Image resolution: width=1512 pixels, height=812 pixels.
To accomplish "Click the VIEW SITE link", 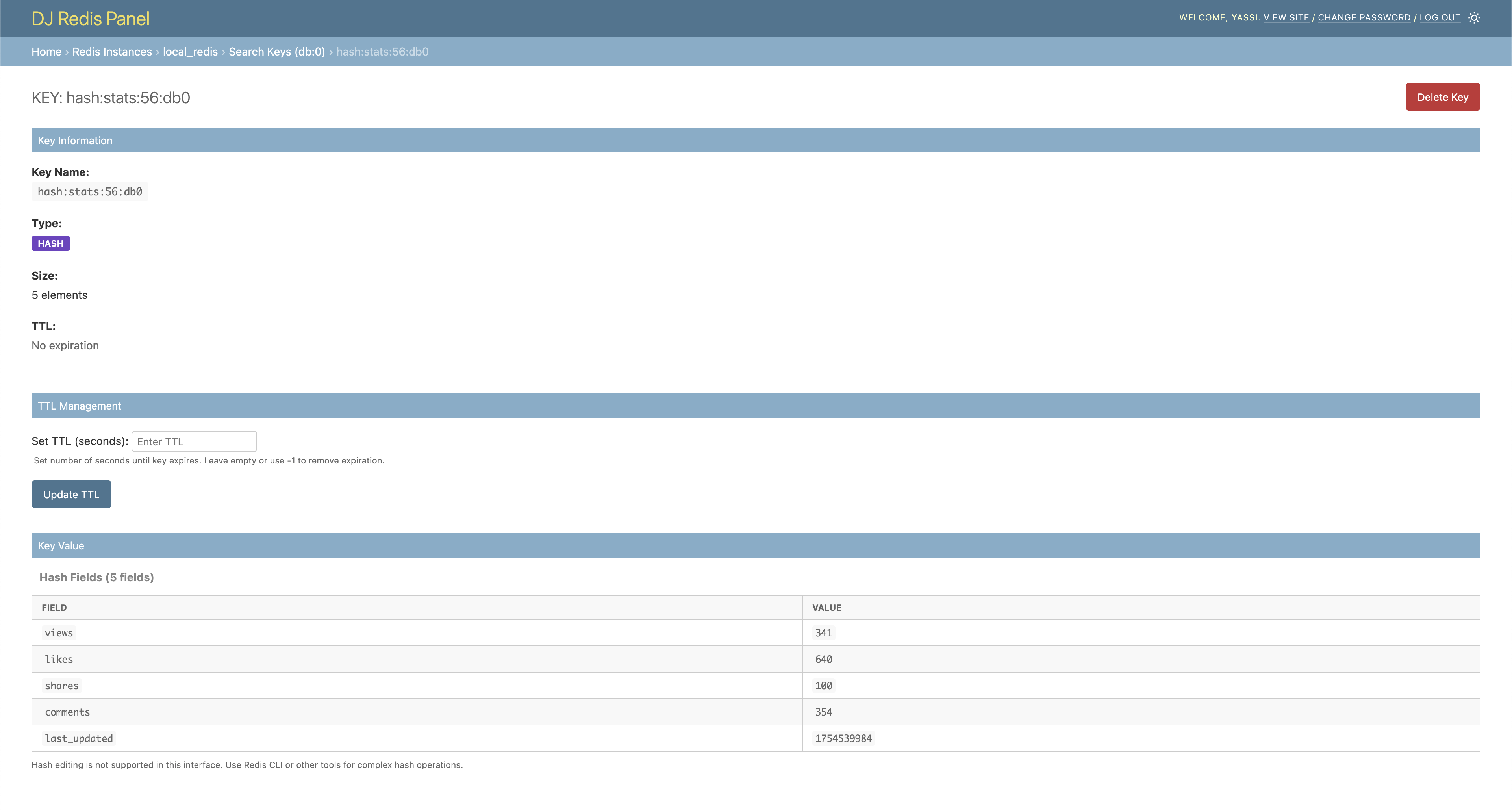I will coord(1286,18).
